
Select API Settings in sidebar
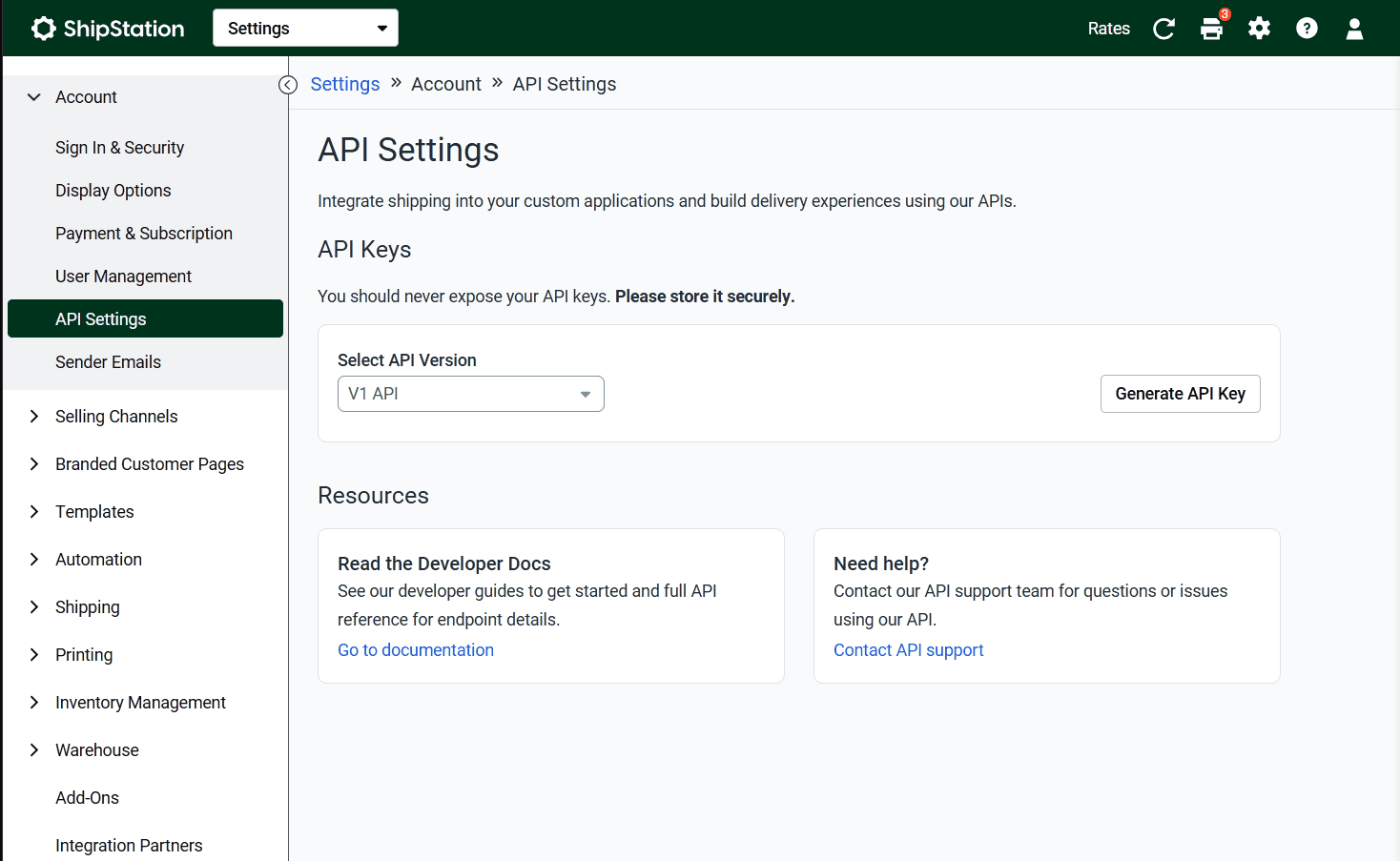pos(145,318)
